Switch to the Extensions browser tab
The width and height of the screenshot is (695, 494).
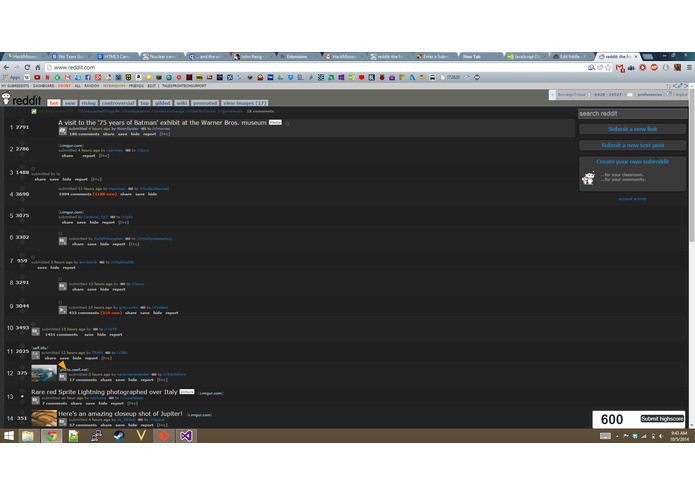tap(297, 57)
